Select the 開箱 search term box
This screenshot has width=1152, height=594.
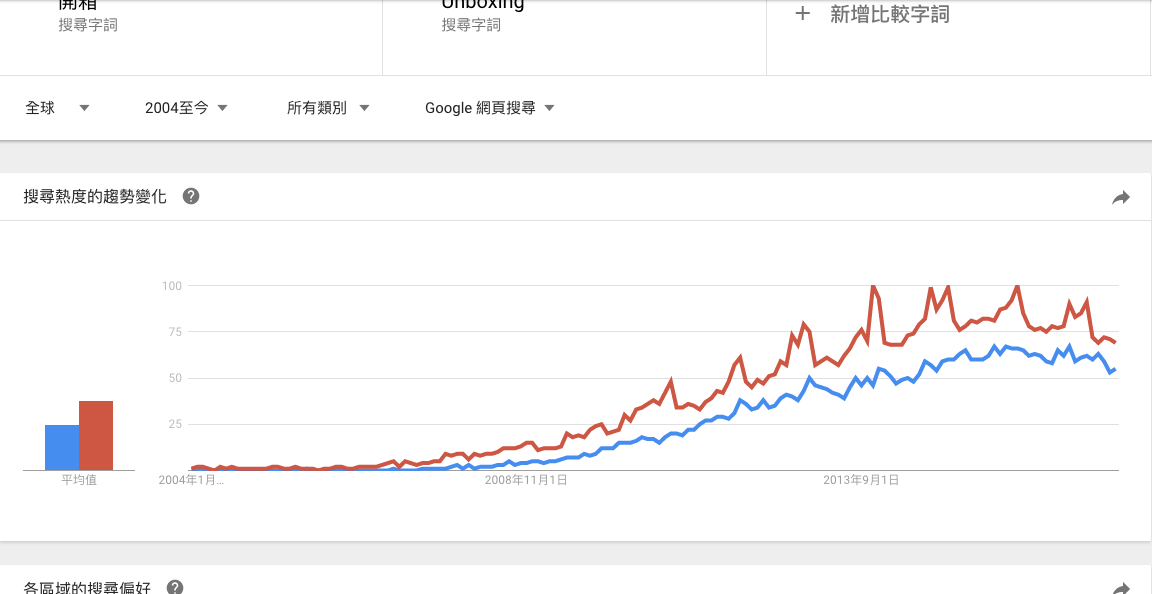click(191, 37)
